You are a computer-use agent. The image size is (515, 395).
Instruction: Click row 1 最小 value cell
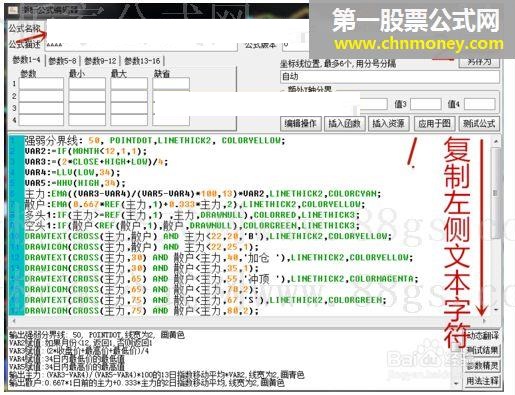click(87, 84)
